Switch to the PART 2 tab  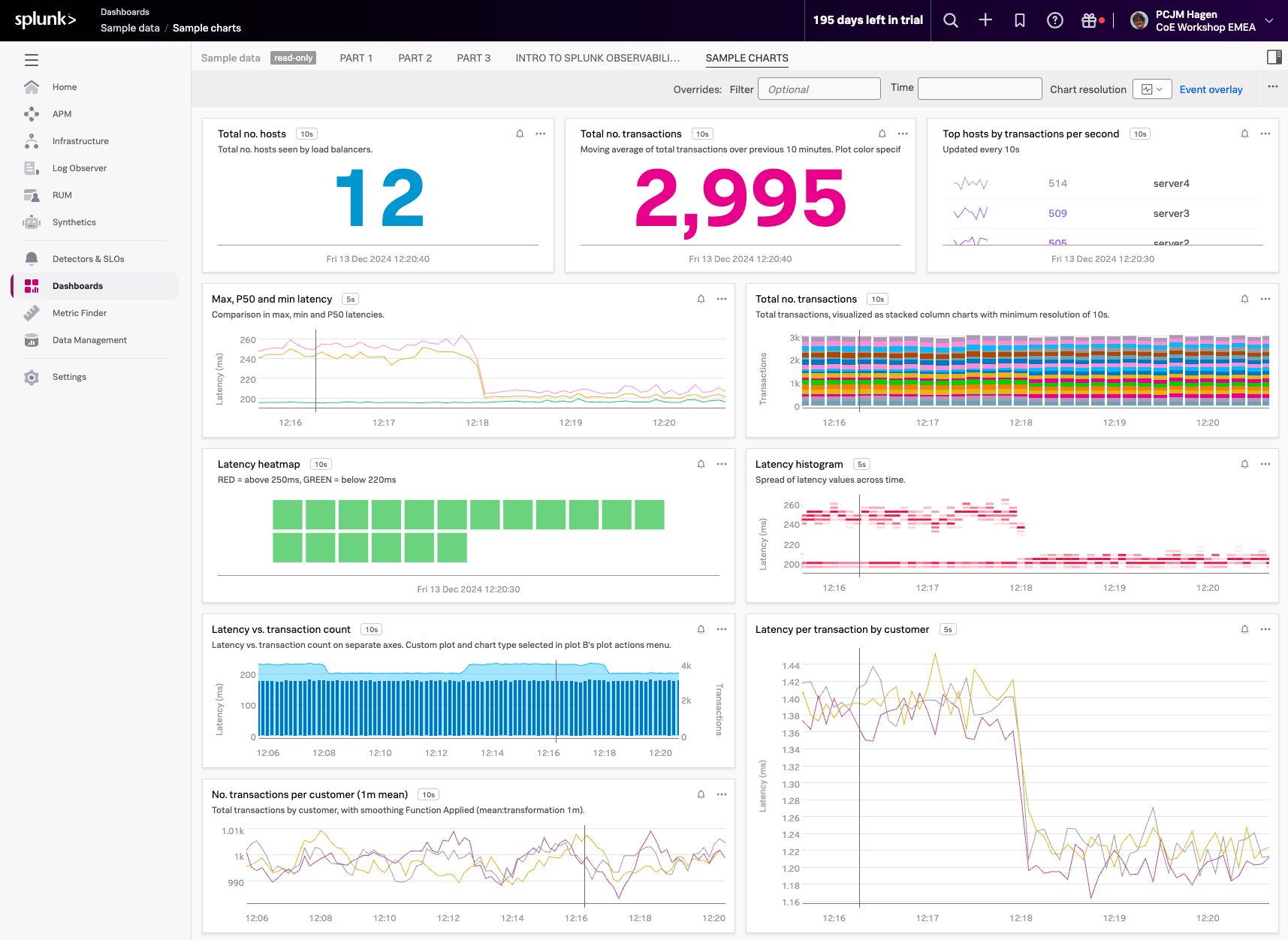[415, 58]
